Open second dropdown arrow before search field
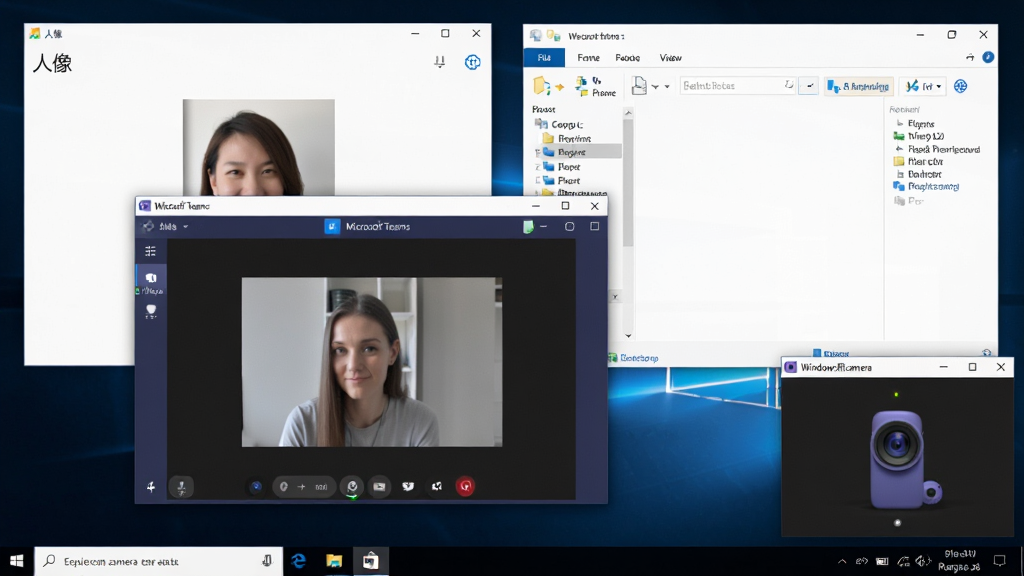 pos(667,86)
